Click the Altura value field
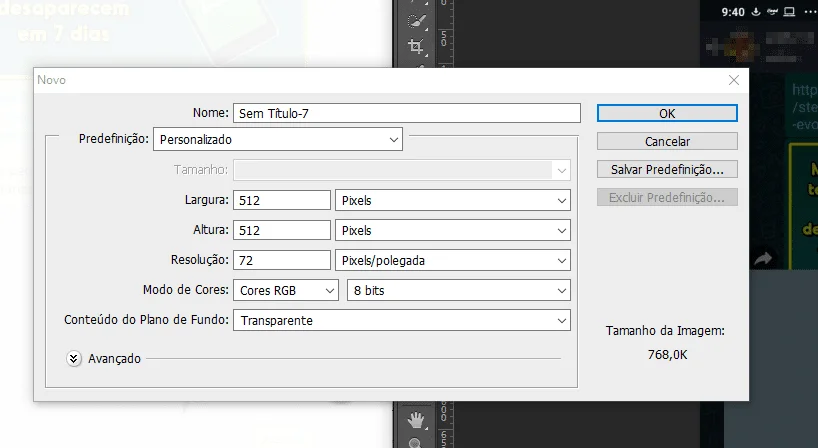818x448 pixels. click(x=282, y=231)
